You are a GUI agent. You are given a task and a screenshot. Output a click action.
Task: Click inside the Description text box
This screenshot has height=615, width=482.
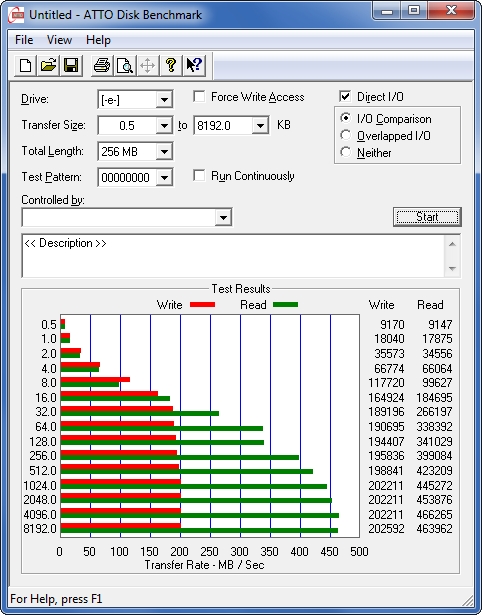[233, 256]
